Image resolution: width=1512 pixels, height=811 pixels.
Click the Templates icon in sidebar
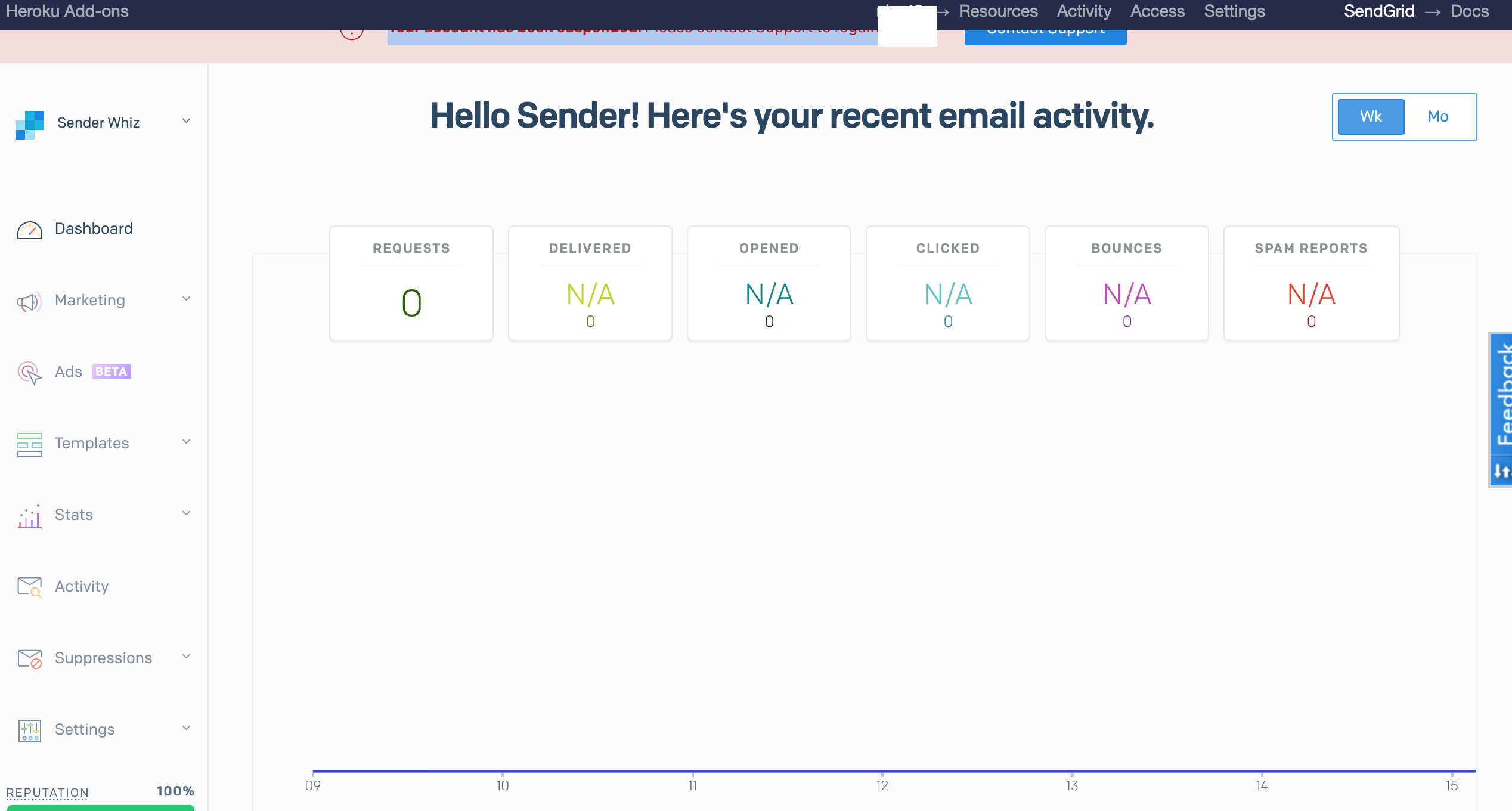[29, 443]
